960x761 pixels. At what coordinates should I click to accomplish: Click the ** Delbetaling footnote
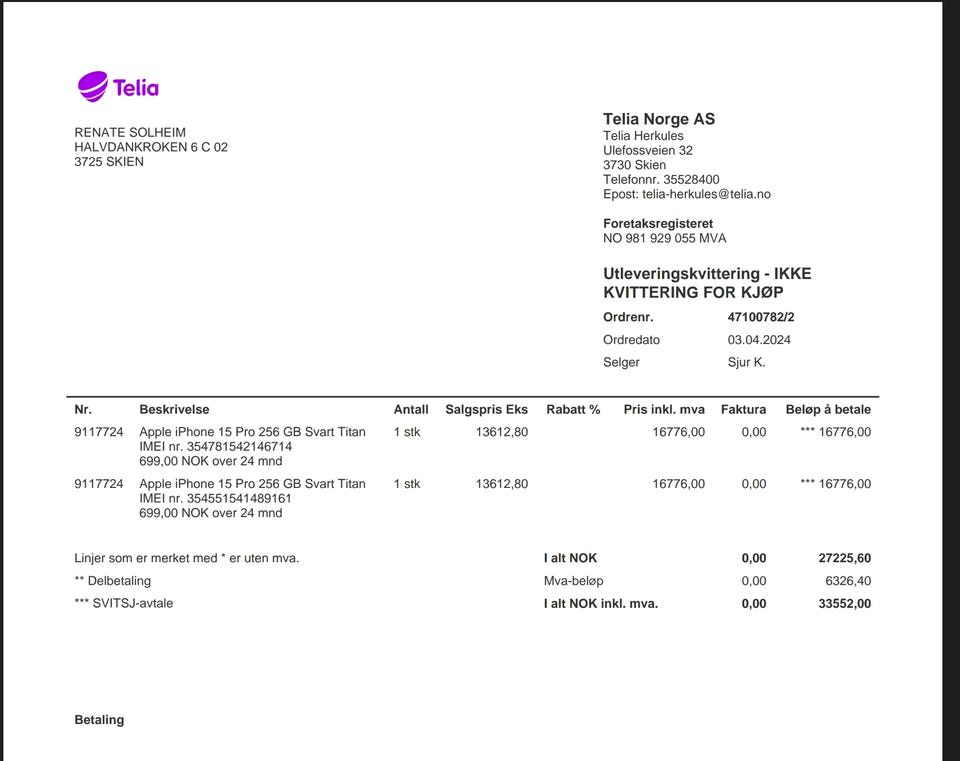pos(113,581)
